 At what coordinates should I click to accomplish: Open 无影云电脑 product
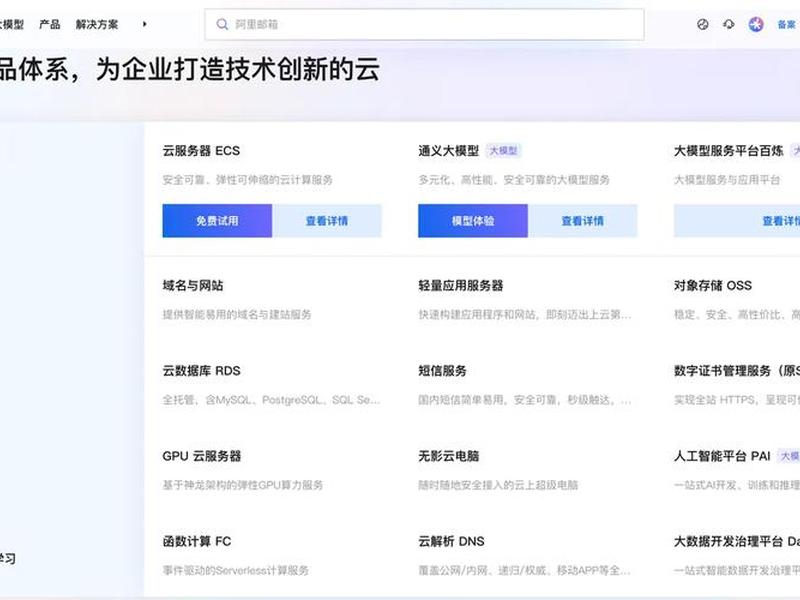[x=448, y=456]
